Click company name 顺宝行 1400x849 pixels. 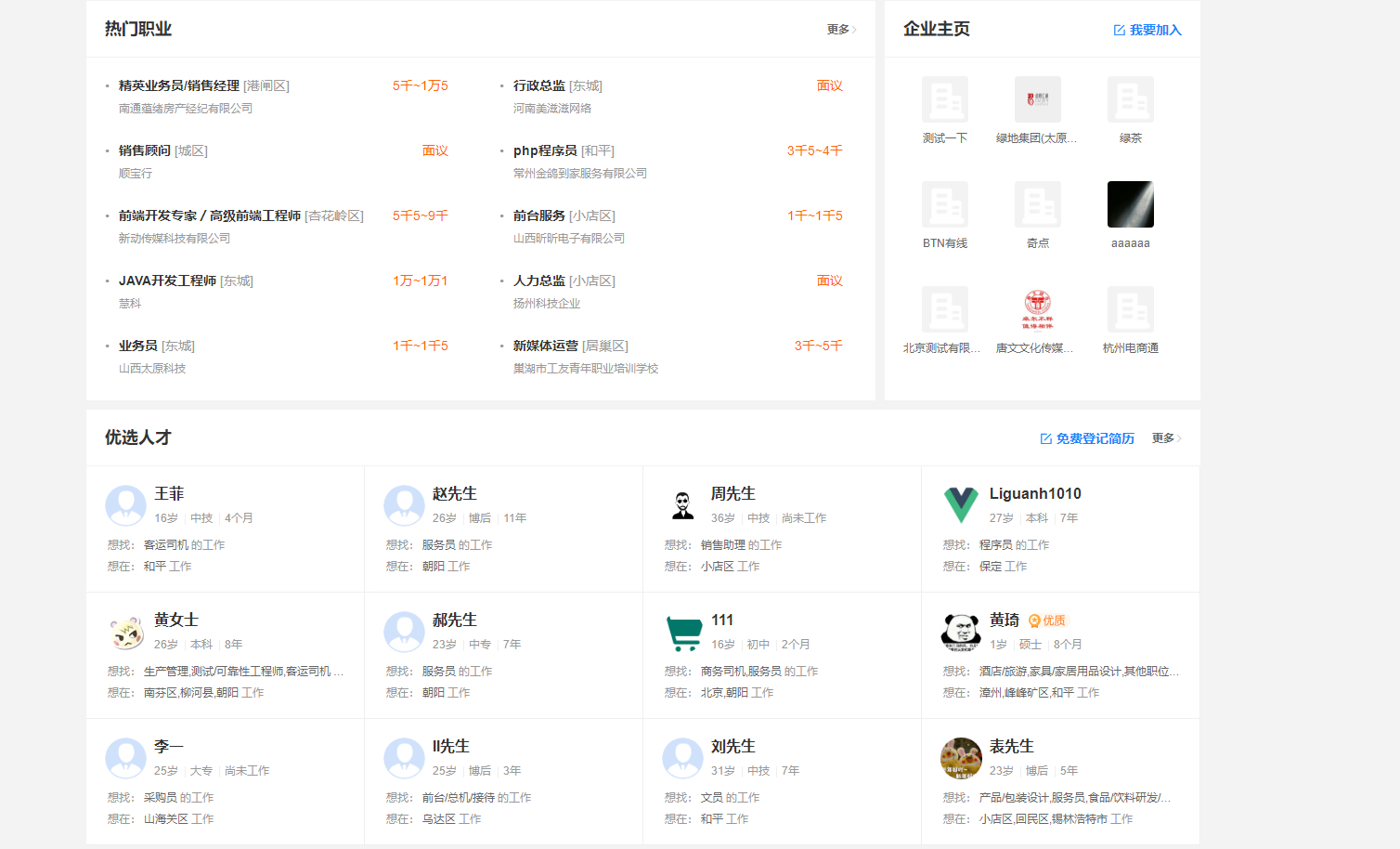[136, 174]
